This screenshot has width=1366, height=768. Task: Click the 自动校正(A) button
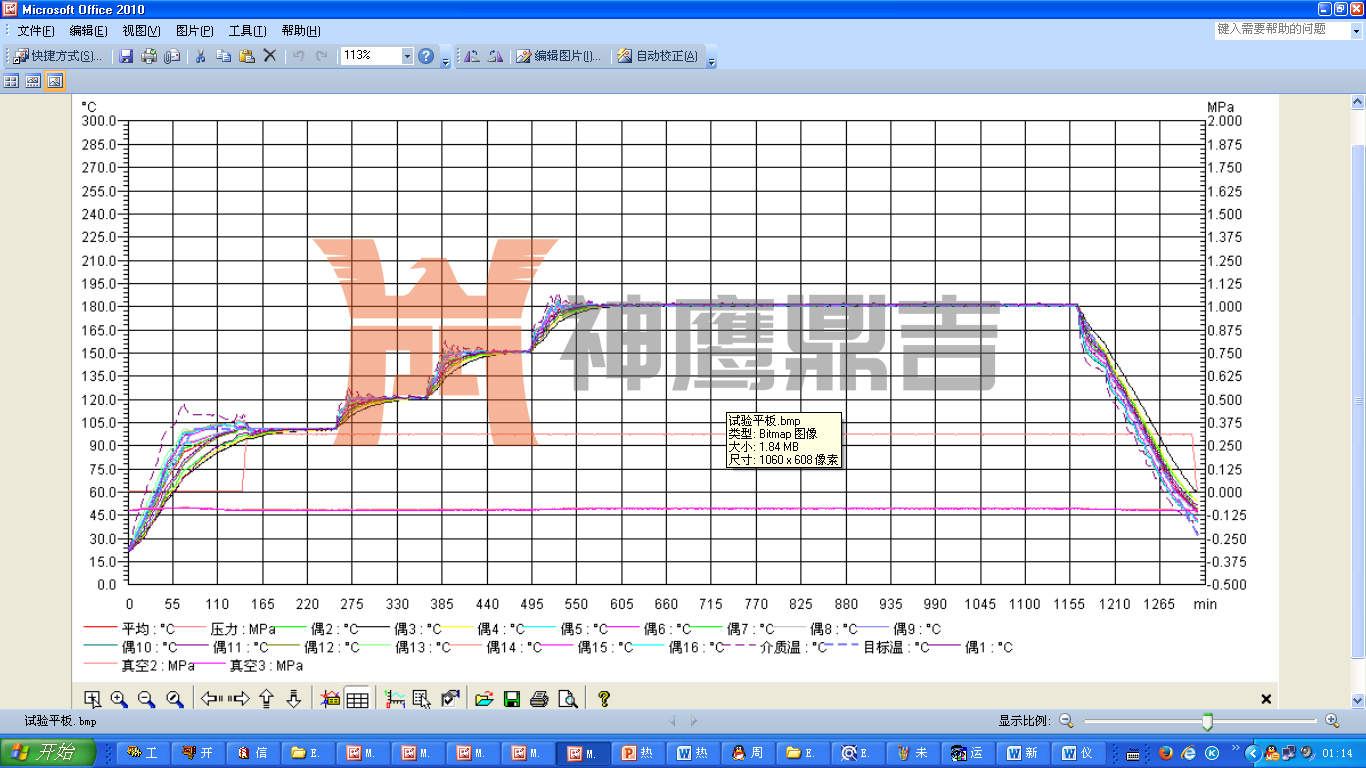659,56
